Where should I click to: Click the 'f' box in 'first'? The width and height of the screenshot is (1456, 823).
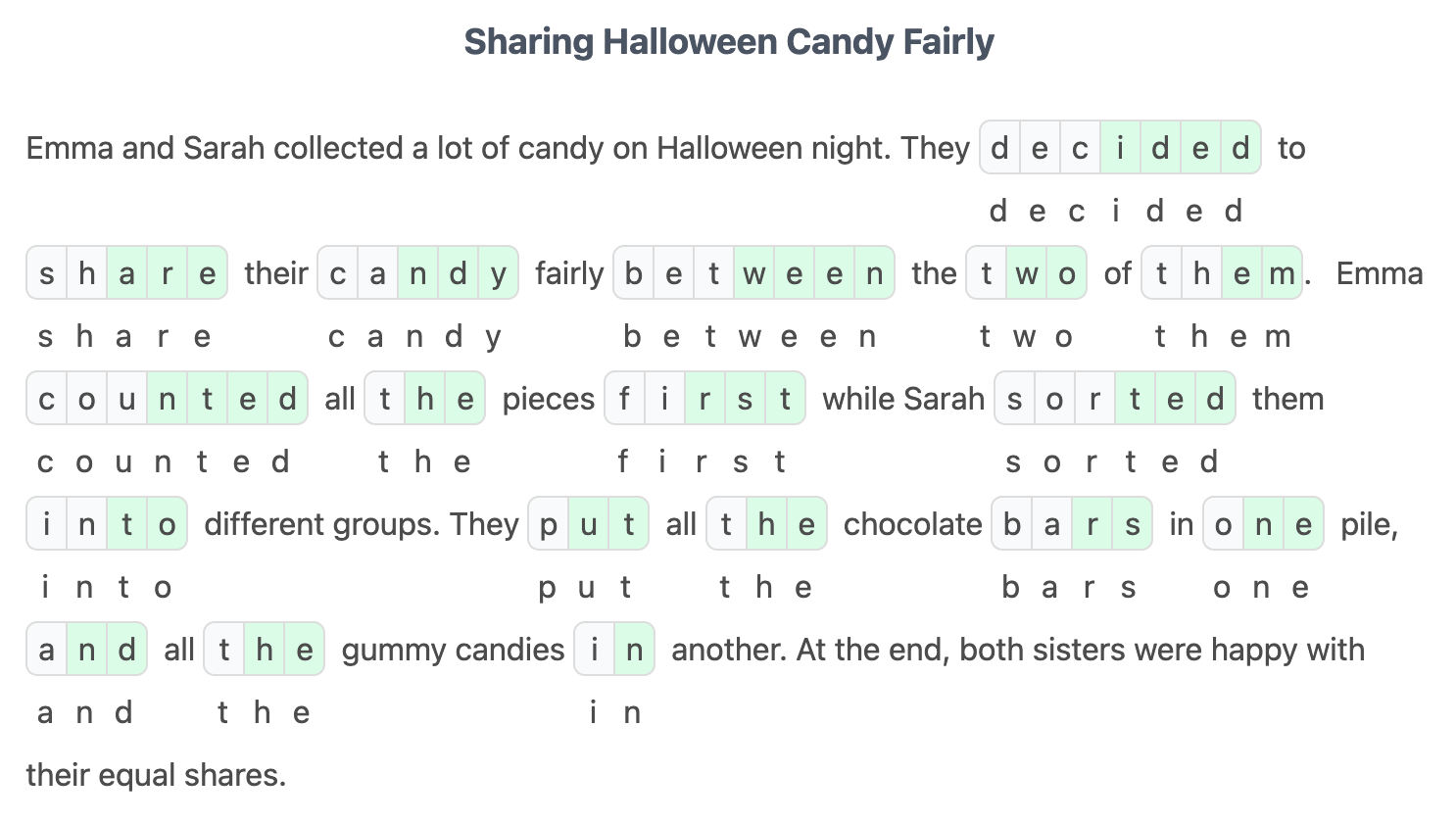pos(624,399)
